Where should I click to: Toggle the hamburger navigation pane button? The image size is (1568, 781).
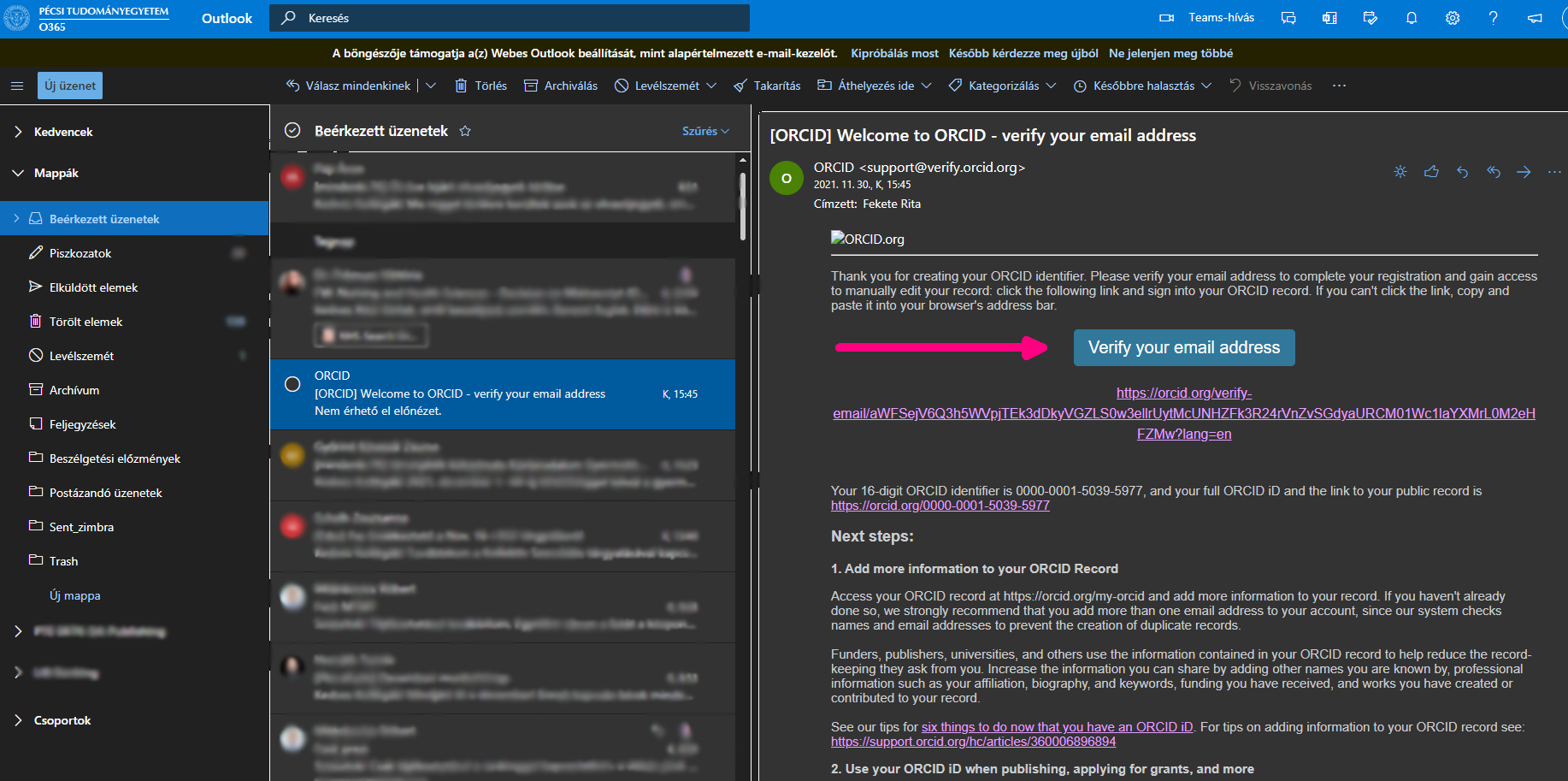click(16, 86)
